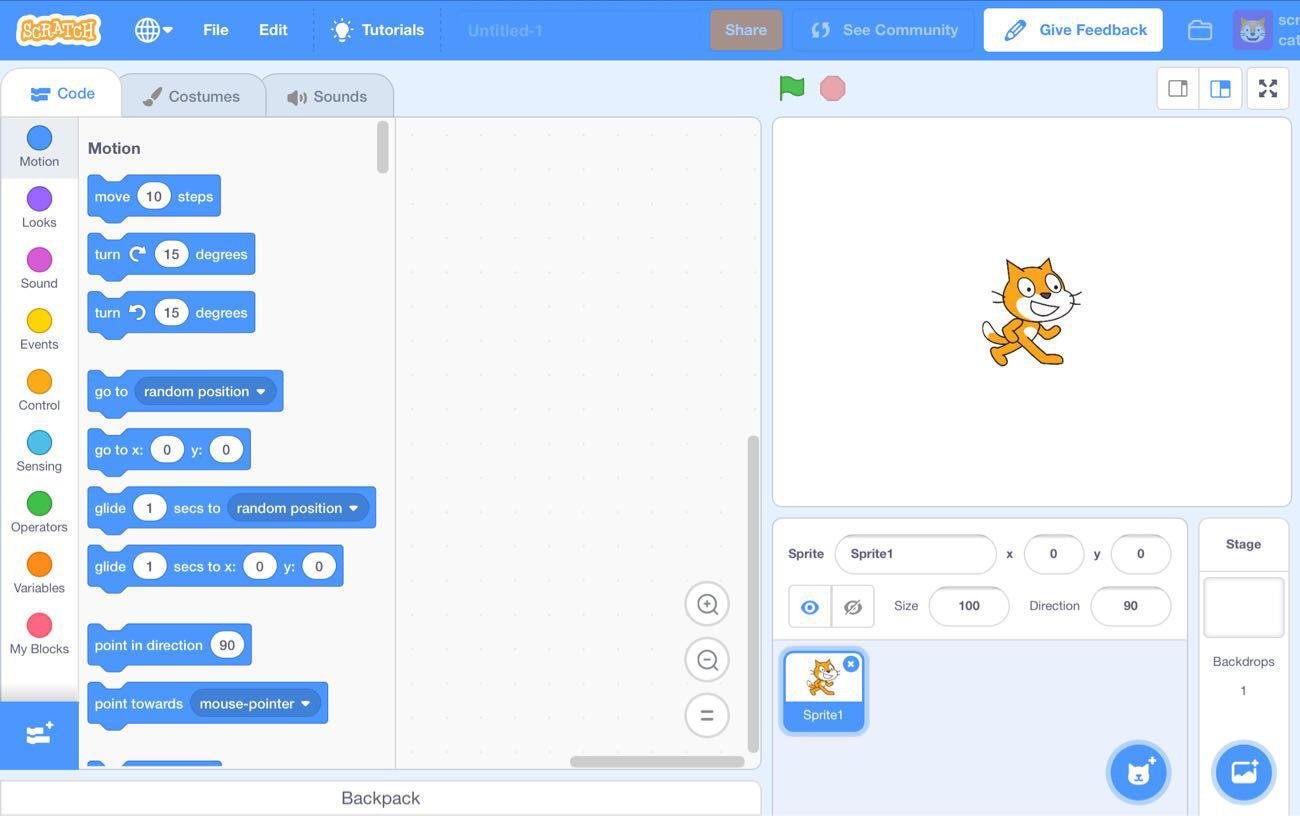1300x816 pixels.
Task: Click the block palette vertical scrollbar
Action: tap(382, 147)
